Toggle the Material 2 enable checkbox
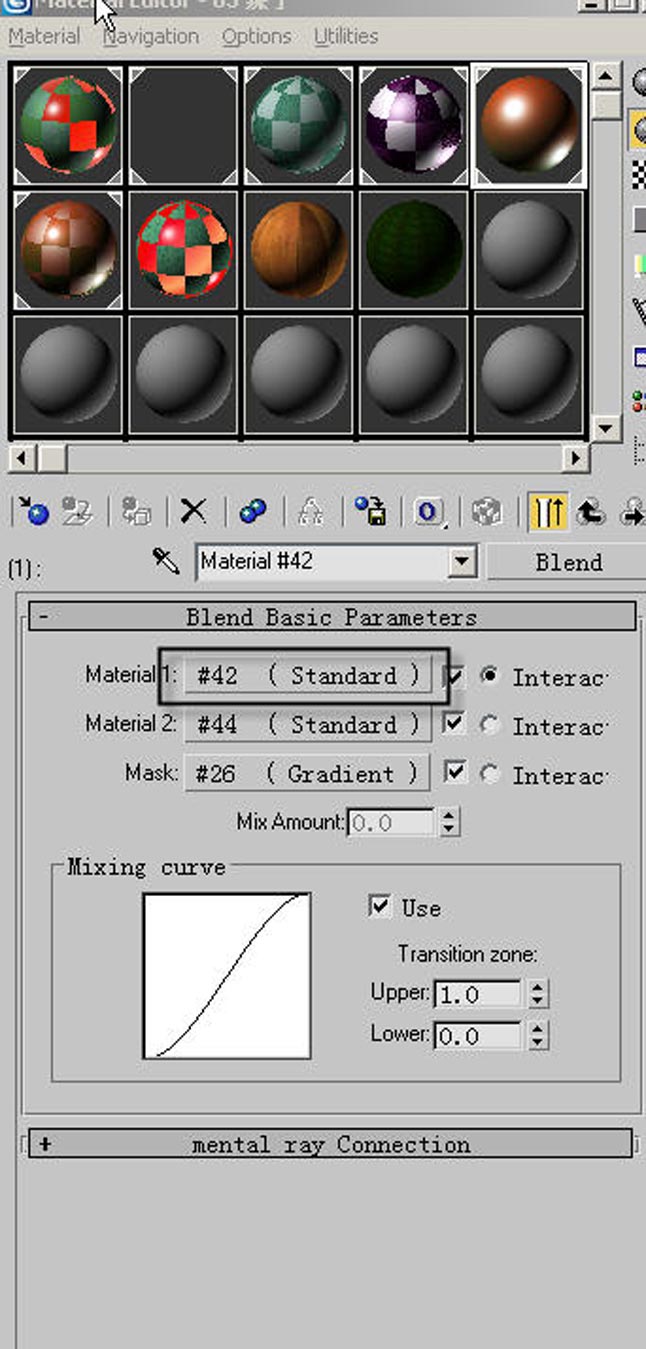This screenshot has width=646, height=1349. click(454, 724)
